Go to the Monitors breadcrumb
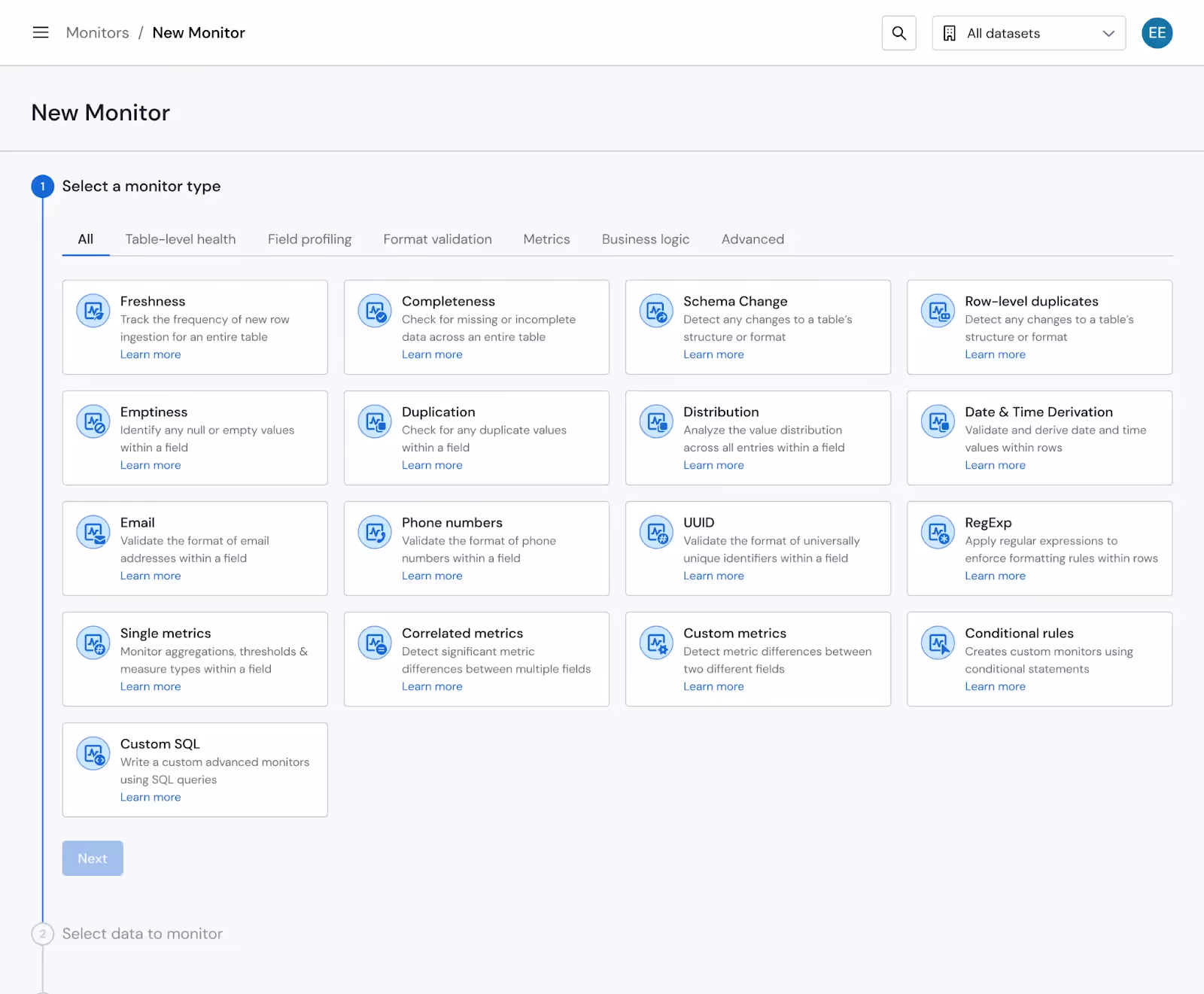The height and width of the screenshot is (994, 1204). [98, 32]
